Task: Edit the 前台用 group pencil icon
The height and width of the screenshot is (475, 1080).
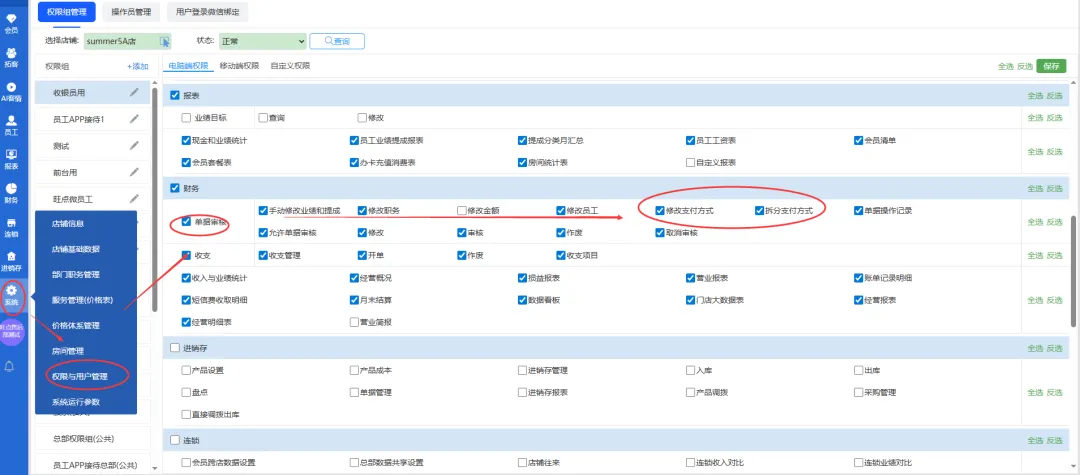Action: tap(134, 172)
